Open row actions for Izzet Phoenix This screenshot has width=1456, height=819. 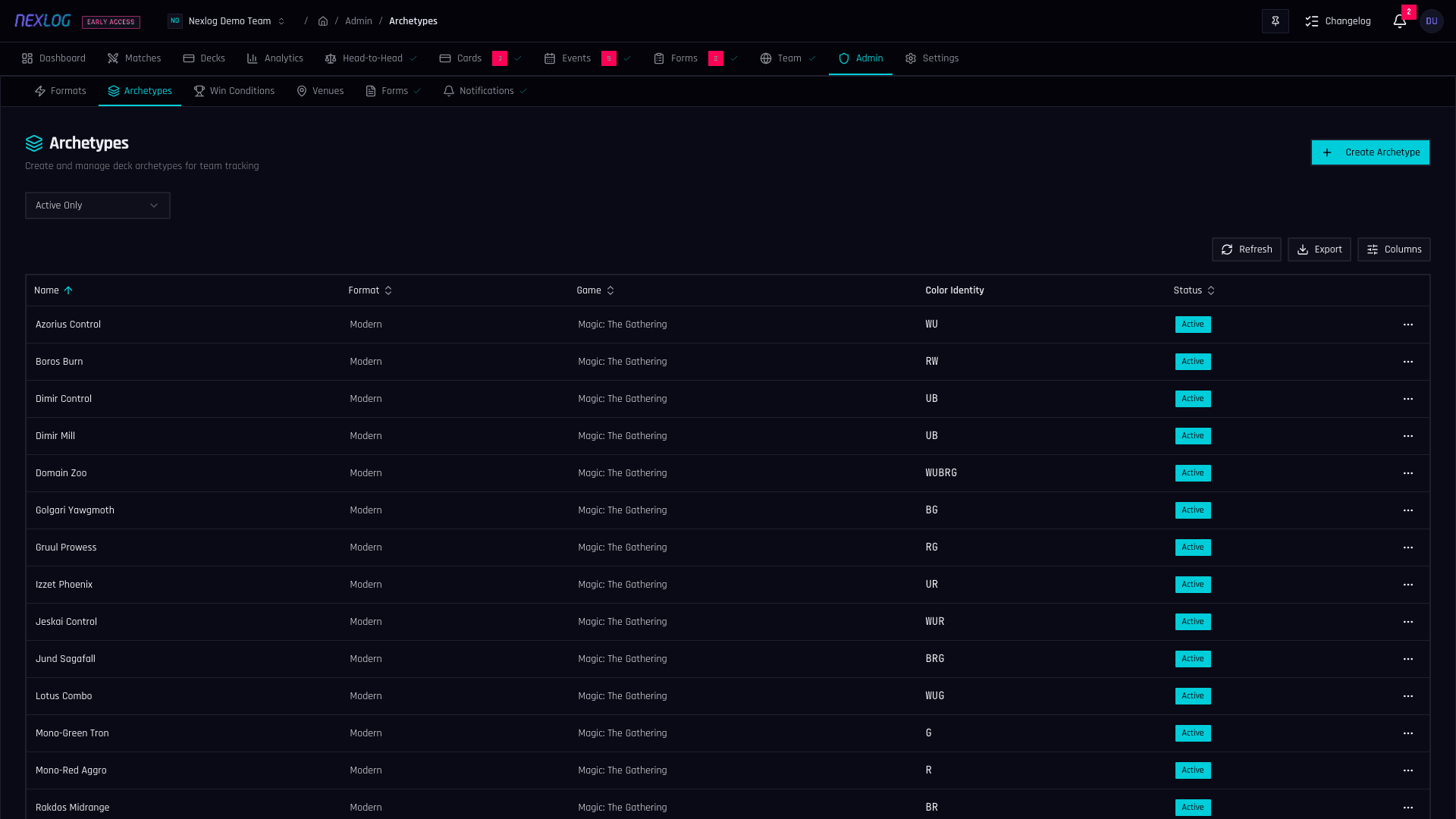click(1408, 585)
